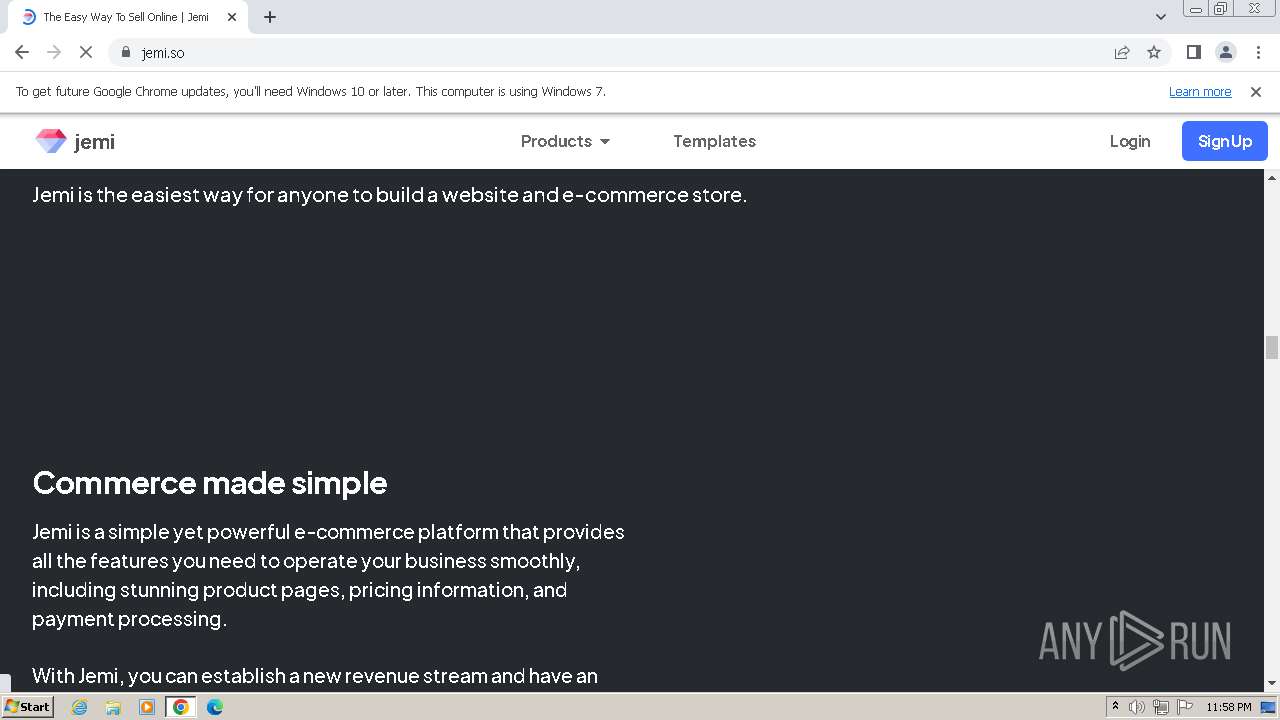This screenshot has width=1280, height=720.
Task: Dismiss the Chrome update notification bar
Action: 1256,91
